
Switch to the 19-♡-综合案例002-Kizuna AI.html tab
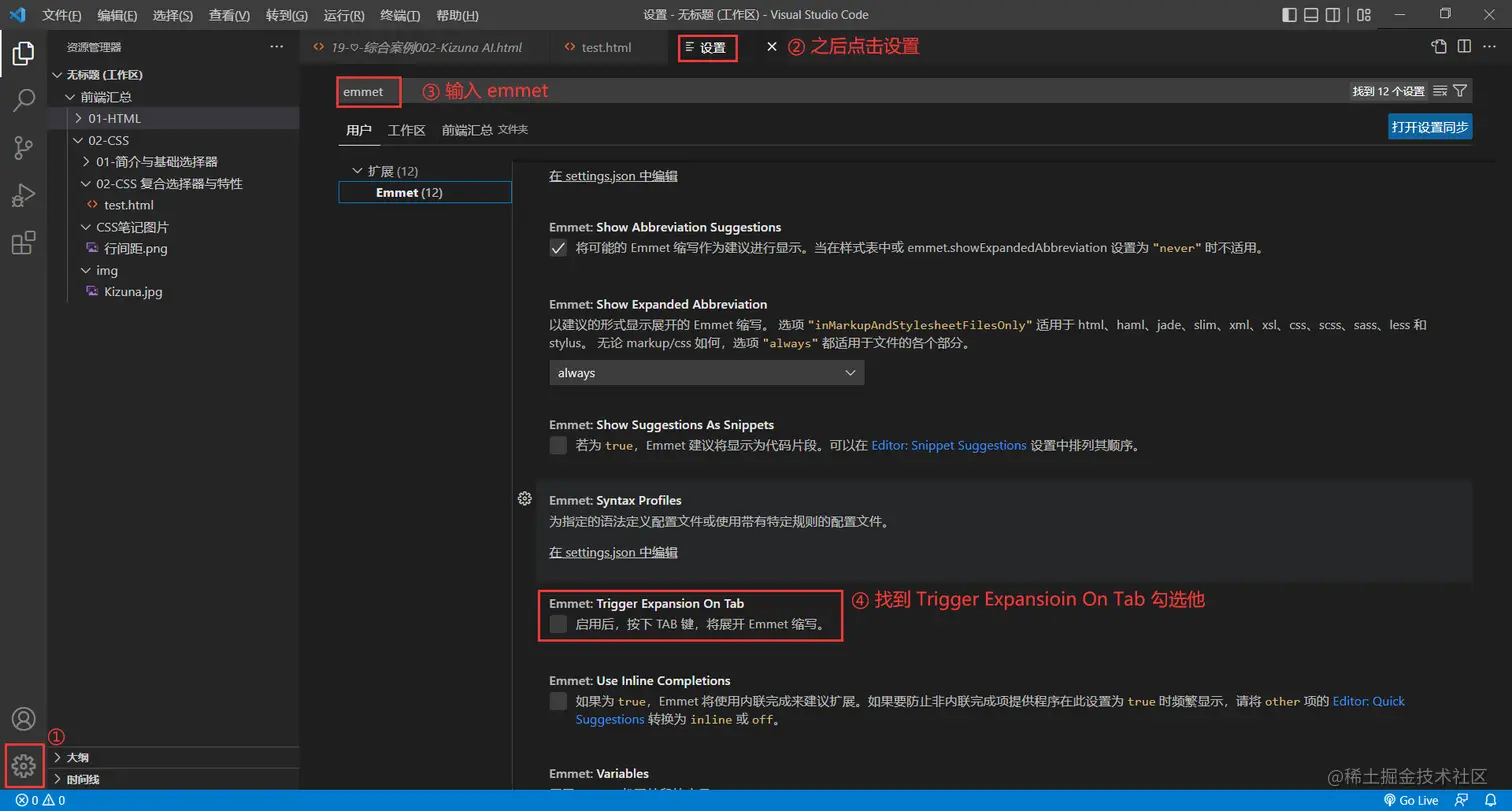pyautogui.click(x=425, y=47)
